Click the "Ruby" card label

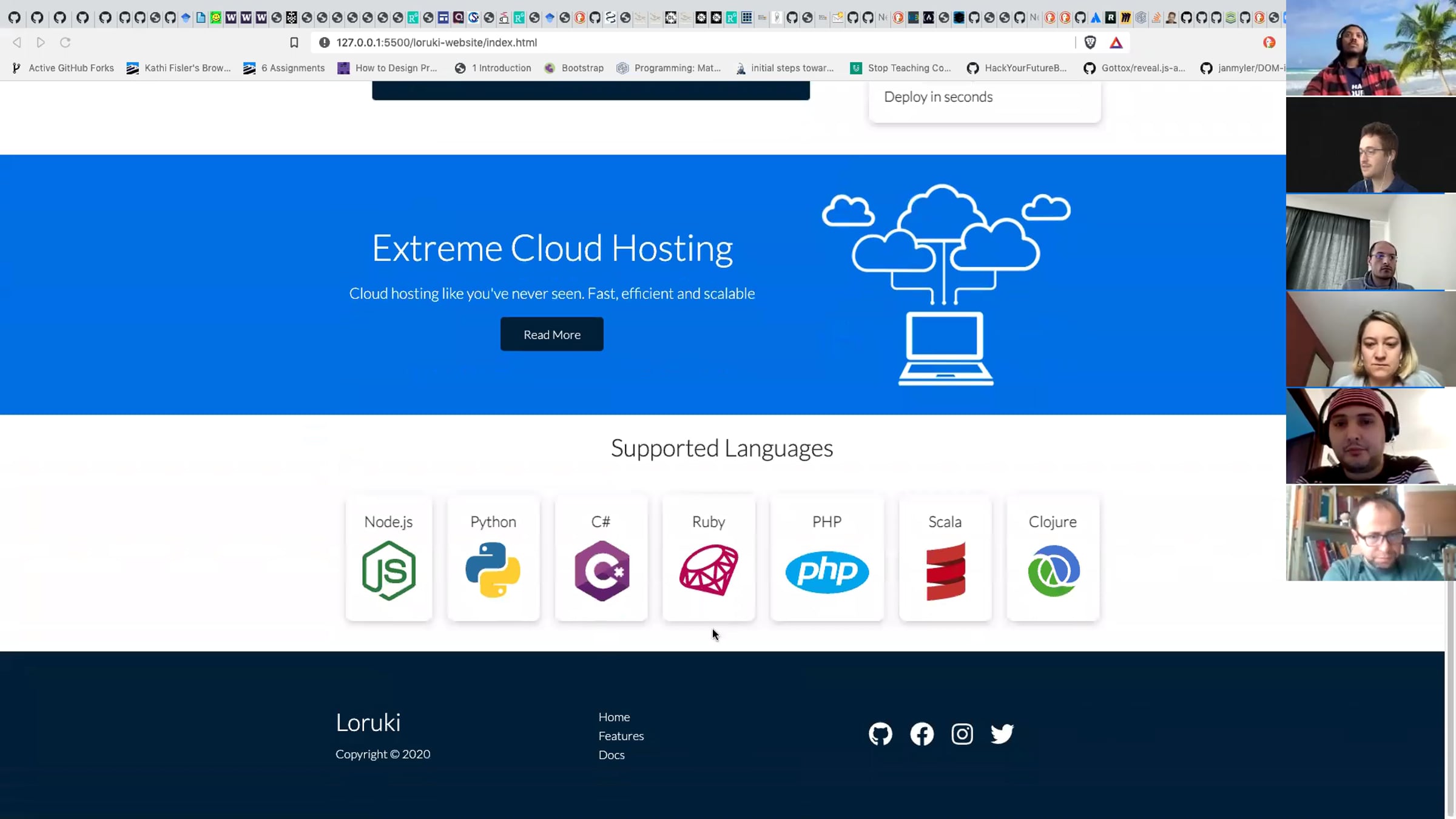tap(709, 522)
